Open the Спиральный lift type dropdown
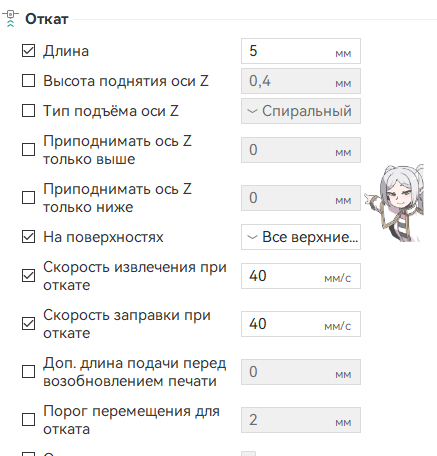The image size is (437, 456). coord(301,111)
